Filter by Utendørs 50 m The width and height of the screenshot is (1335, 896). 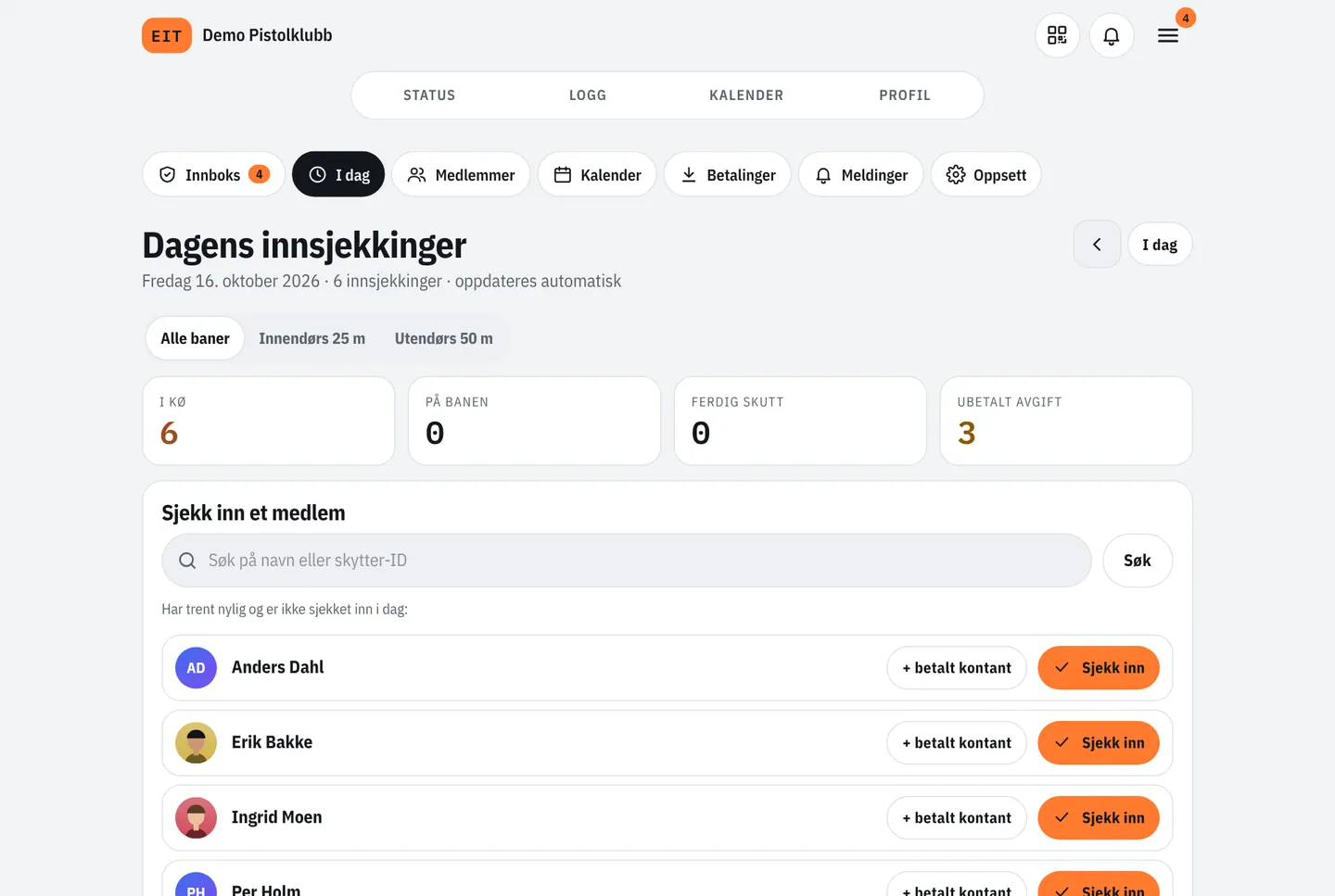443,338
